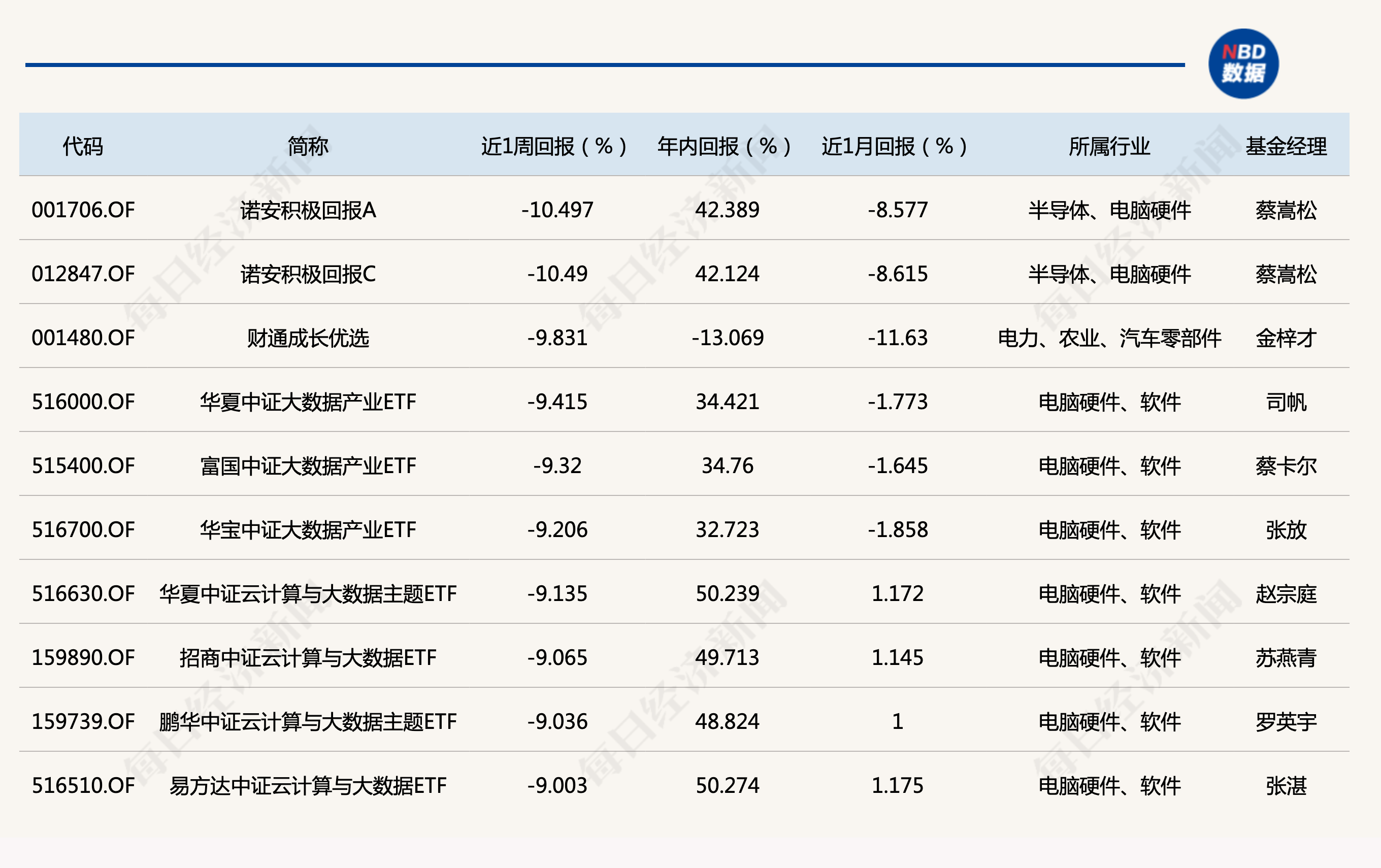This screenshot has width=1381, height=868.
Task: Select fund manager 苏燕青
Action: click(x=1286, y=657)
